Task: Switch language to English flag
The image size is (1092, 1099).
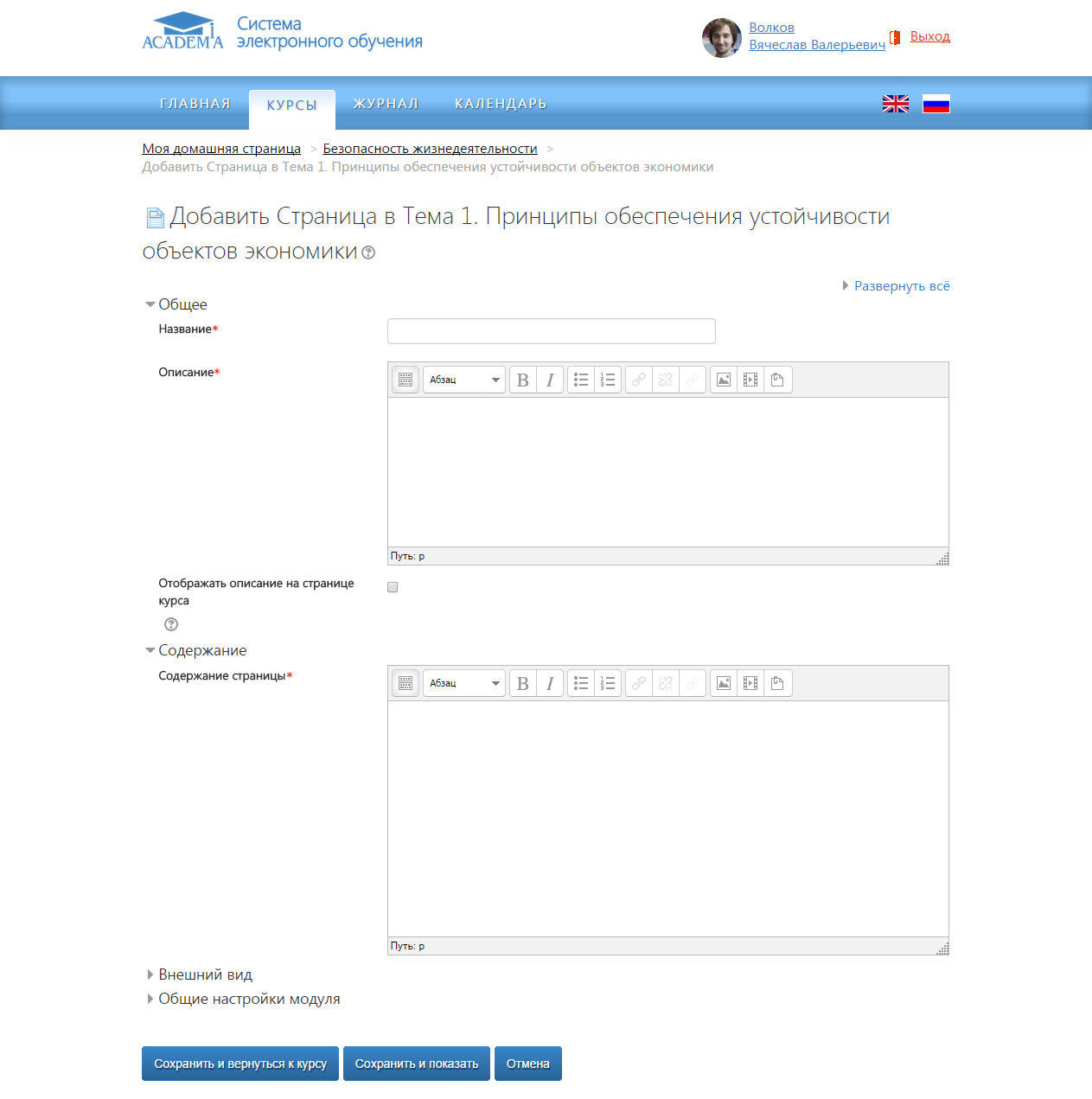Action: [896, 104]
